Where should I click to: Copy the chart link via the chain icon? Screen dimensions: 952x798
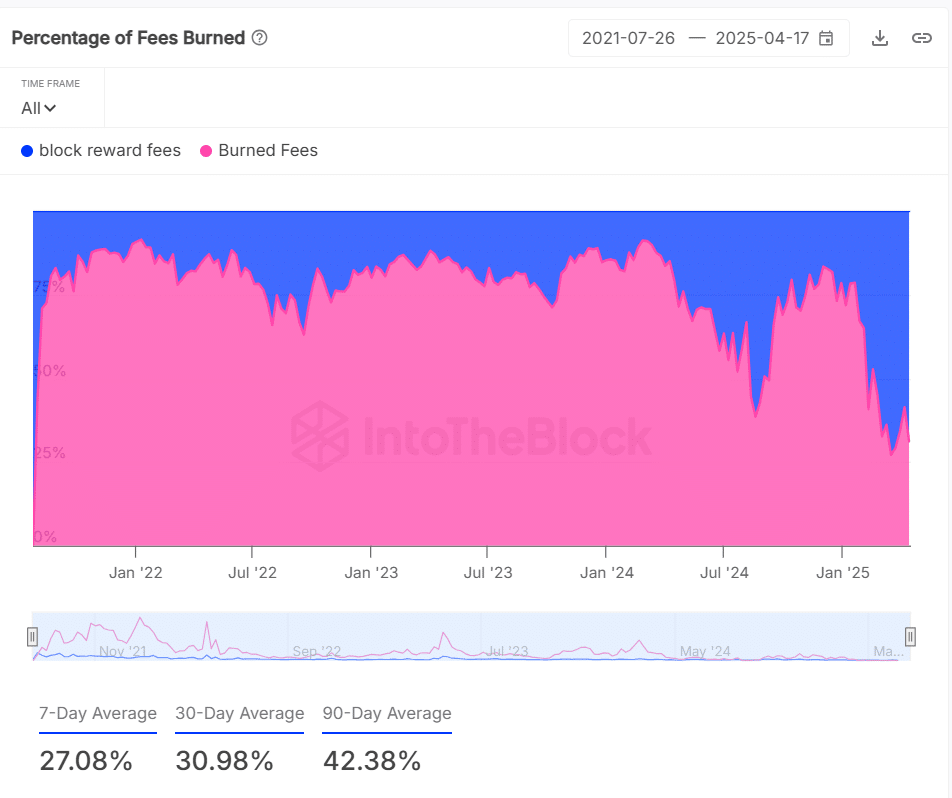921,38
